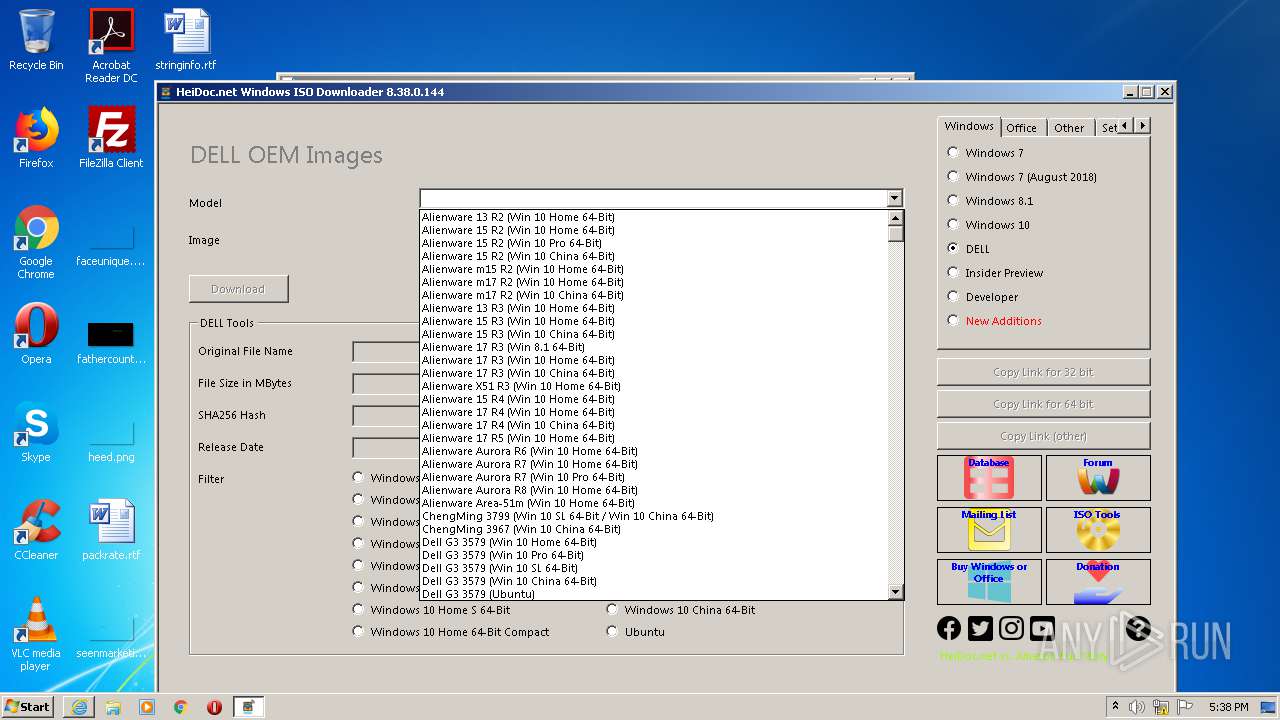Choose ChengMing 3967 (Win 10 China 64-Bit)
Viewport: 1280px width, 720px height.
click(x=654, y=529)
